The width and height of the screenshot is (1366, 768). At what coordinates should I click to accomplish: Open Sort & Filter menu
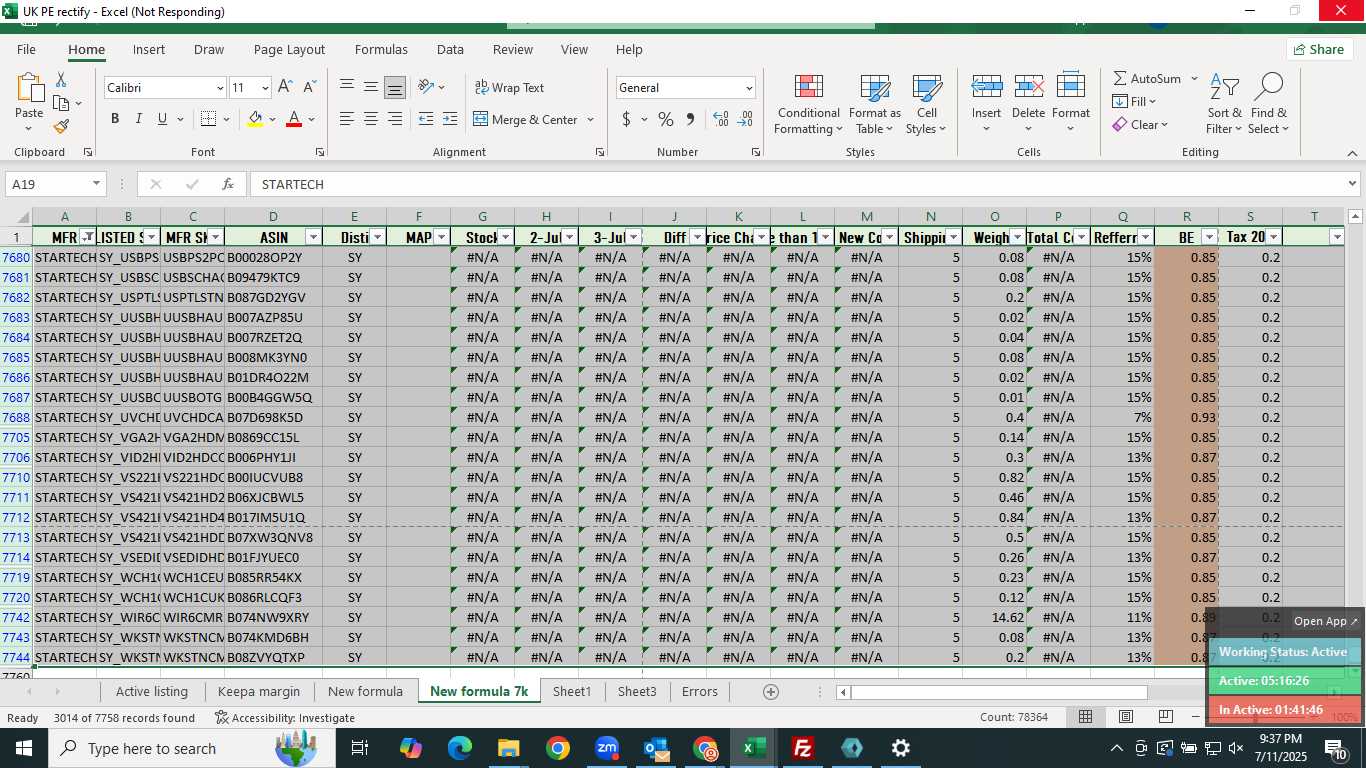point(1224,104)
